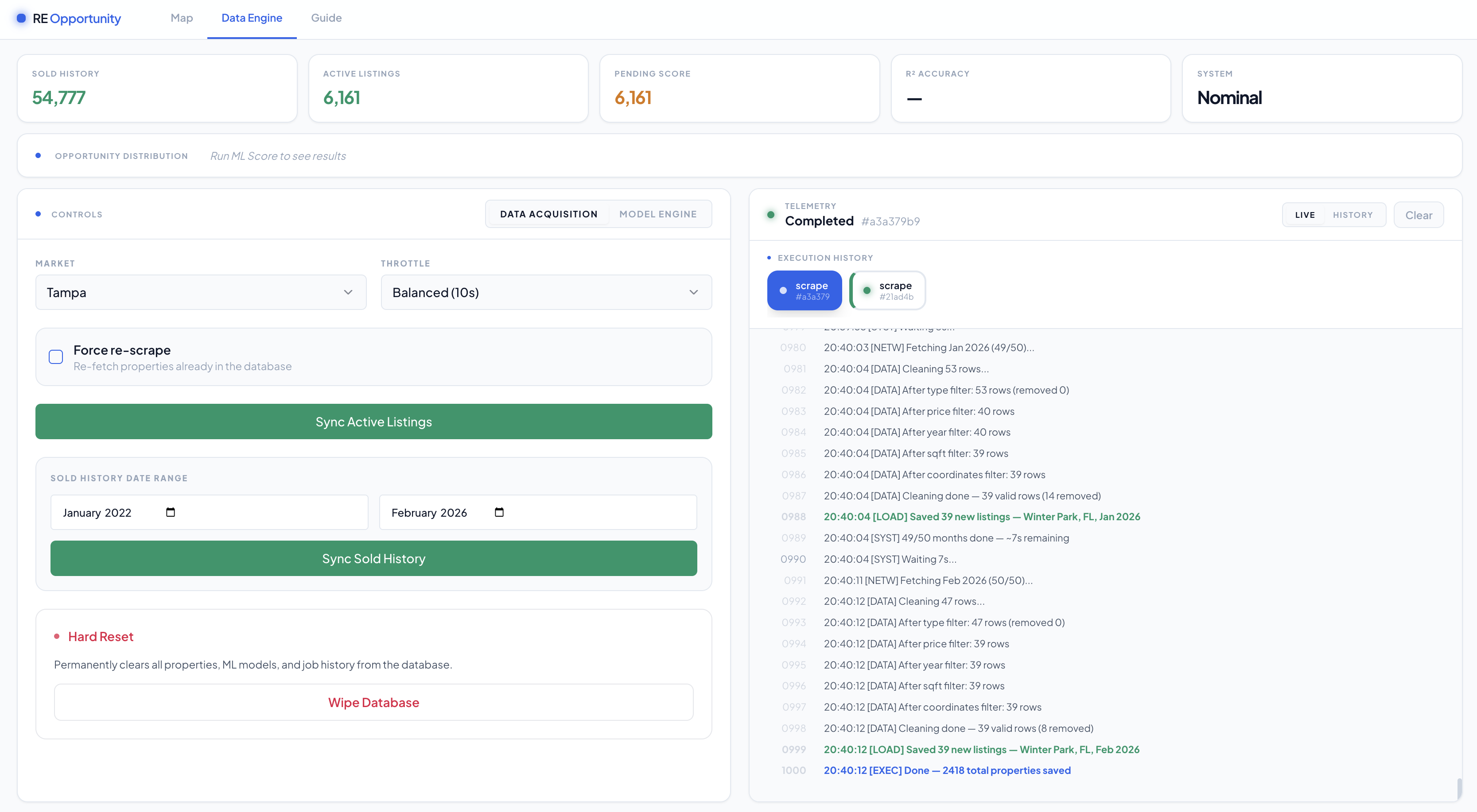Open calendar picker for February 2026 field
This screenshot has width=1477, height=812.
click(499, 512)
